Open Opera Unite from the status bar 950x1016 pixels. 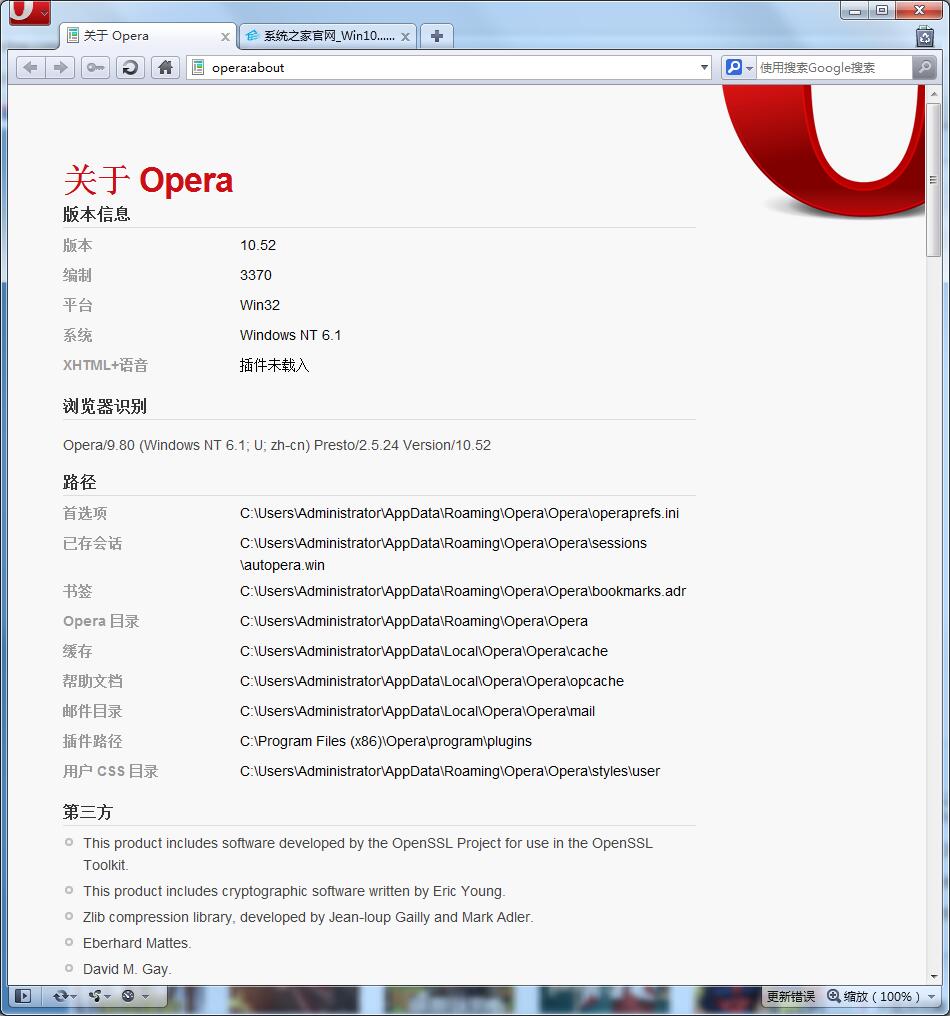(x=93, y=996)
